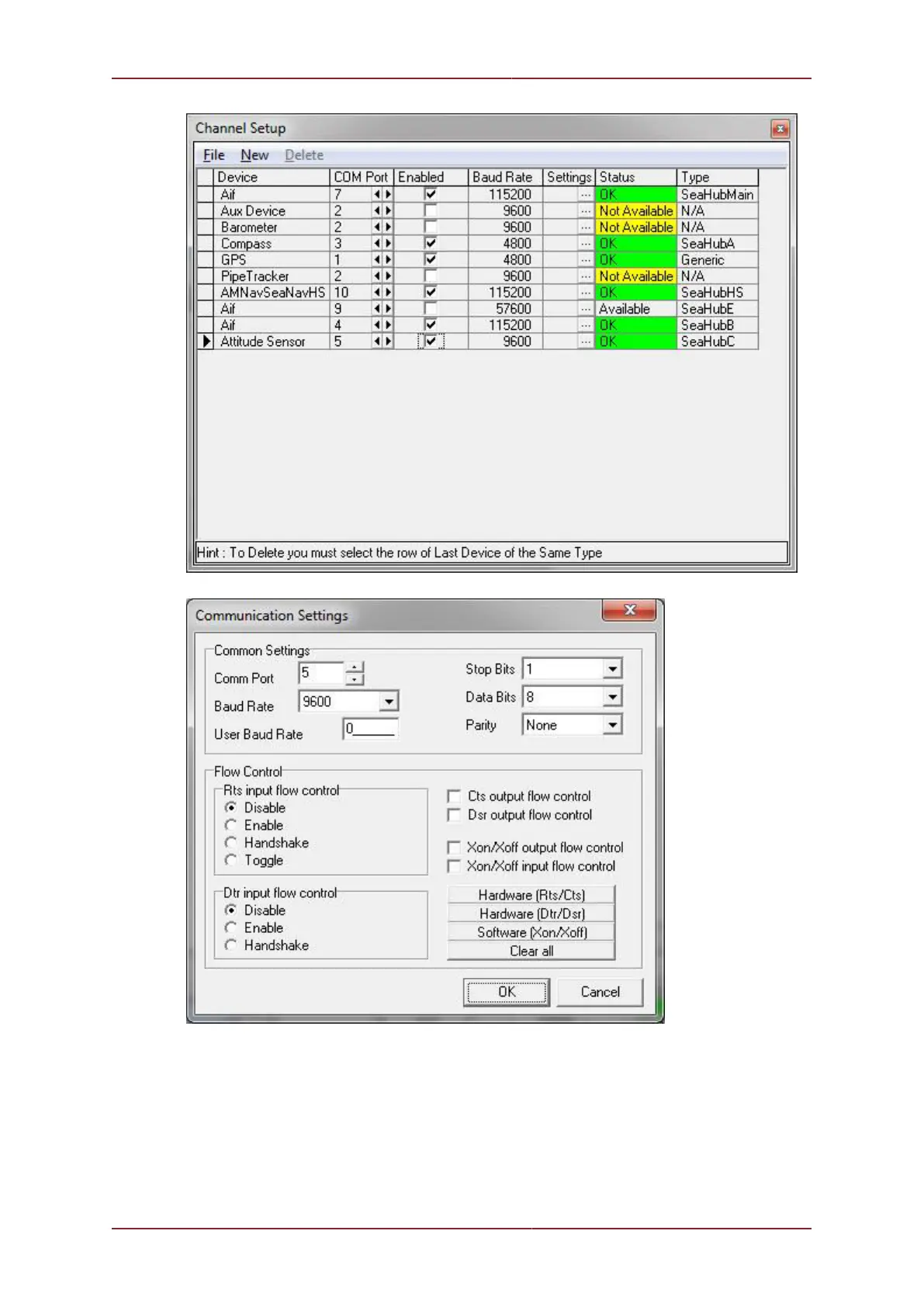Enable Cts output flow control
Image resolution: width=924 pixels, height=1307 pixels.
pyautogui.click(x=454, y=796)
